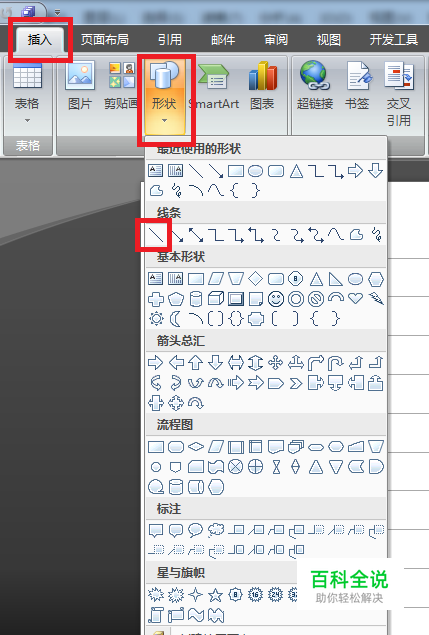Open the 视图 ribbon tab
The image size is (429, 635).
click(x=329, y=40)
